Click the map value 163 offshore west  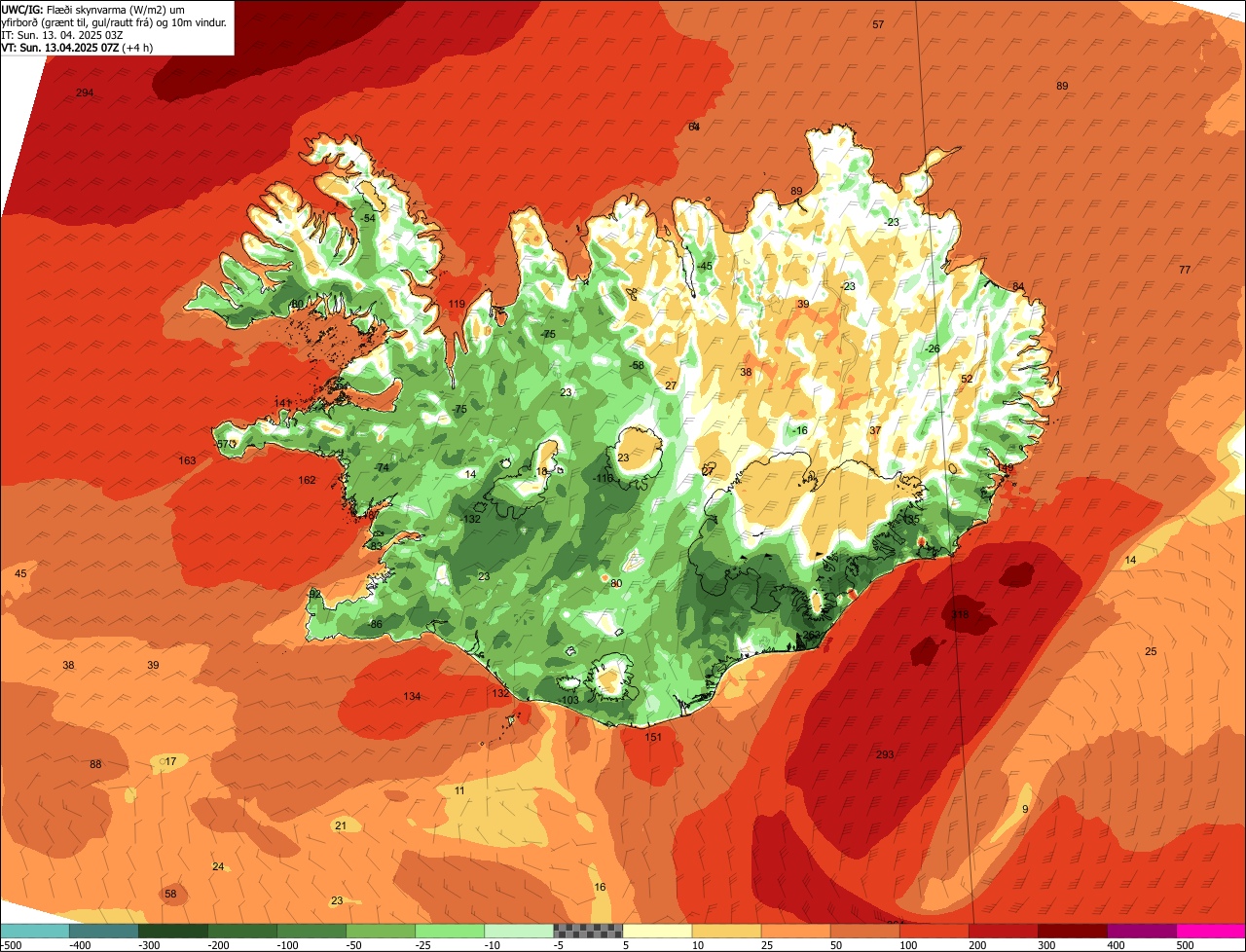187,460
